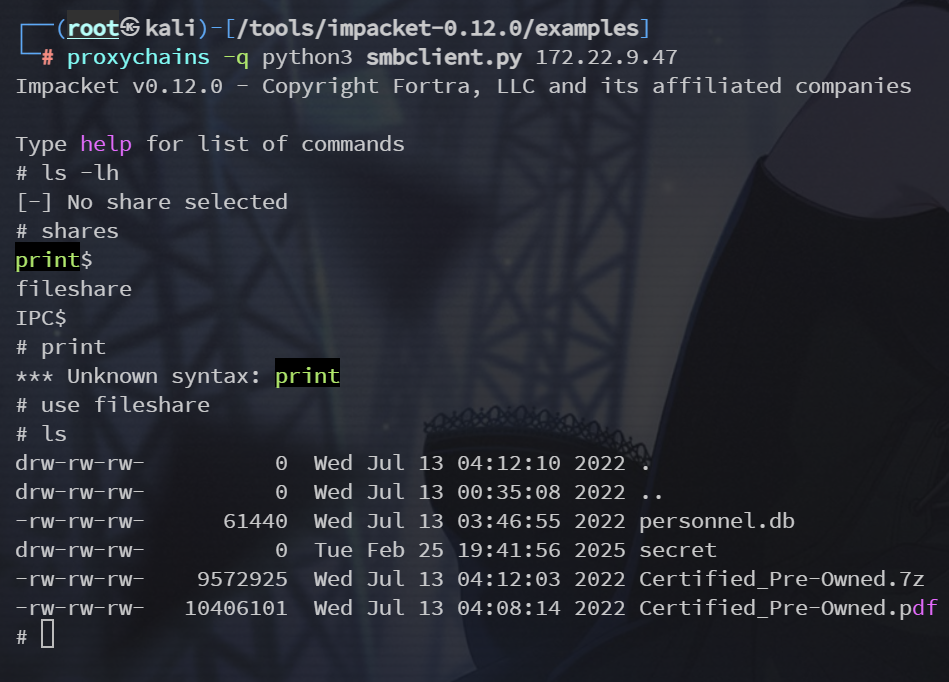949x682 pixels.
Task: Click the 'No share selected' error message
Action: [x=177, y=202]
